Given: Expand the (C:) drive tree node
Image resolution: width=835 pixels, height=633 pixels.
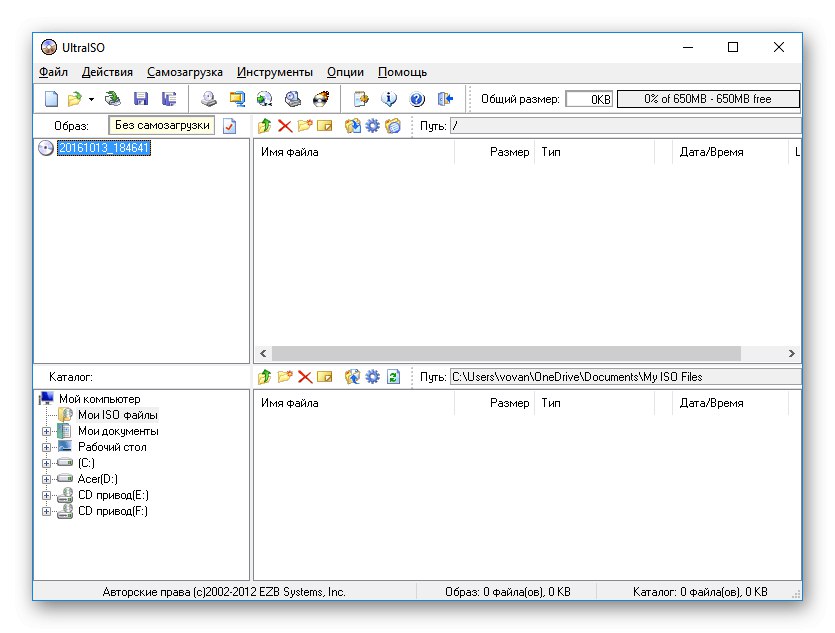Looking at the screenshot, I should [x=46, y=463].
